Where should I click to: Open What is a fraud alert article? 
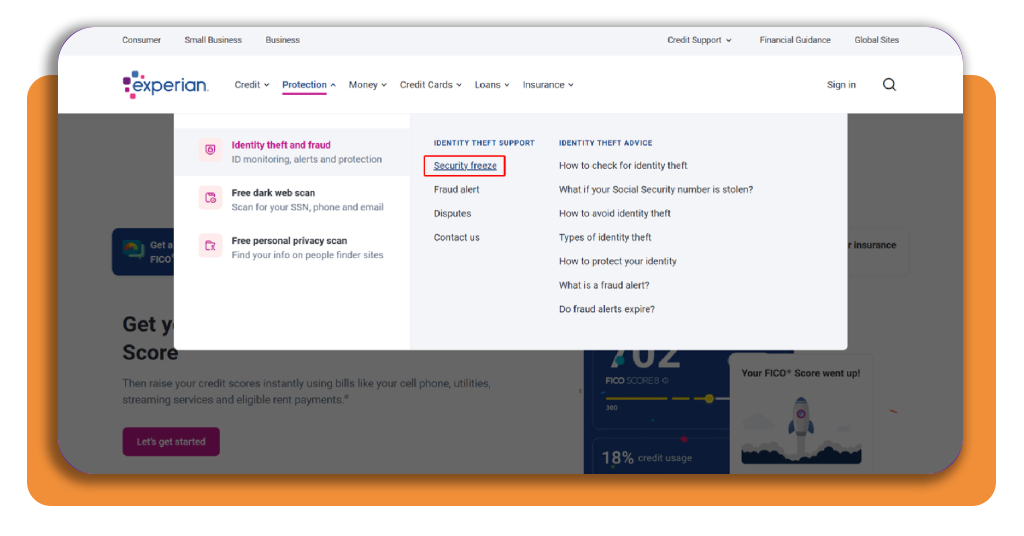coord(604,285)
